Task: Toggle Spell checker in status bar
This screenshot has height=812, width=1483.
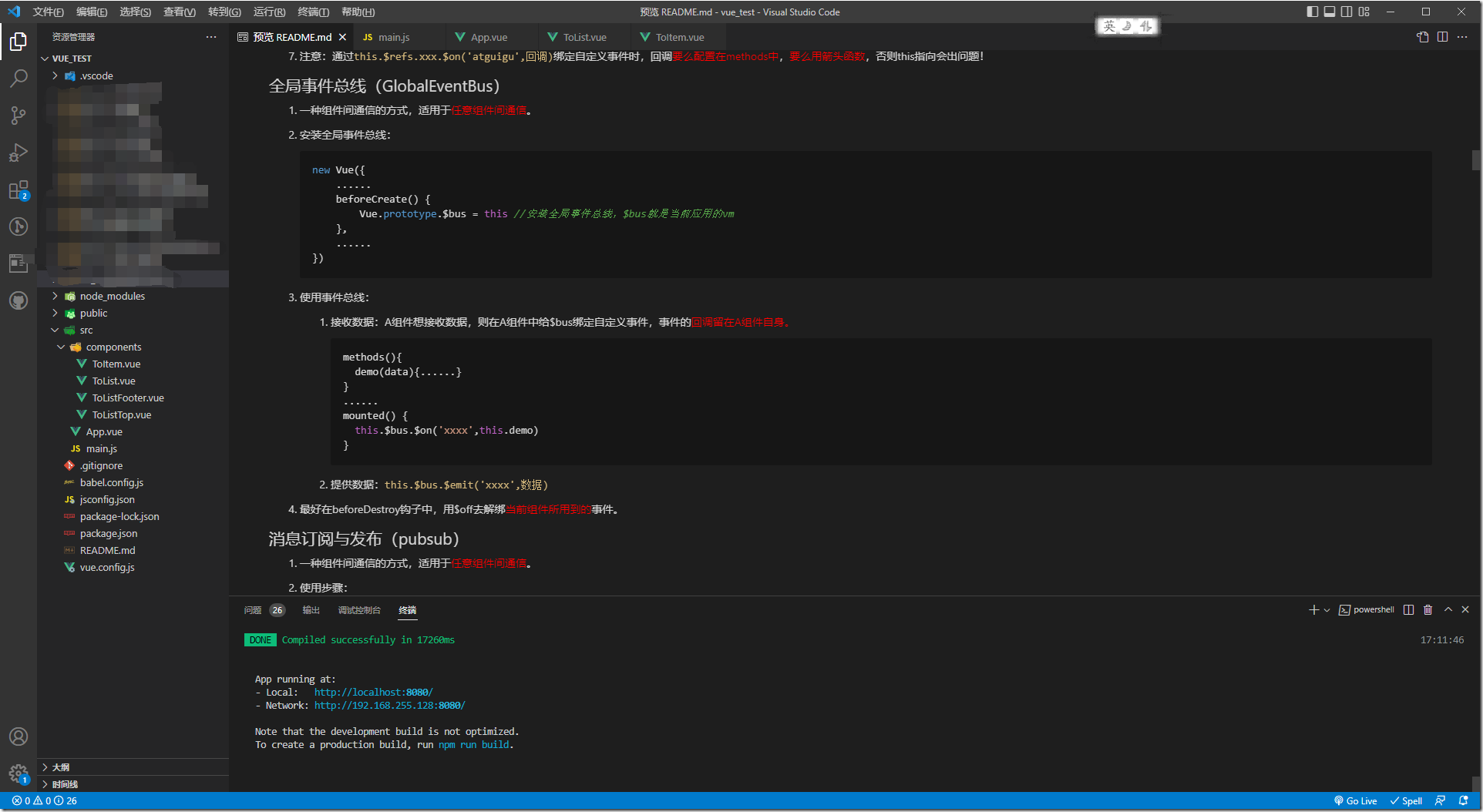Action: [x=1407, y=801]
